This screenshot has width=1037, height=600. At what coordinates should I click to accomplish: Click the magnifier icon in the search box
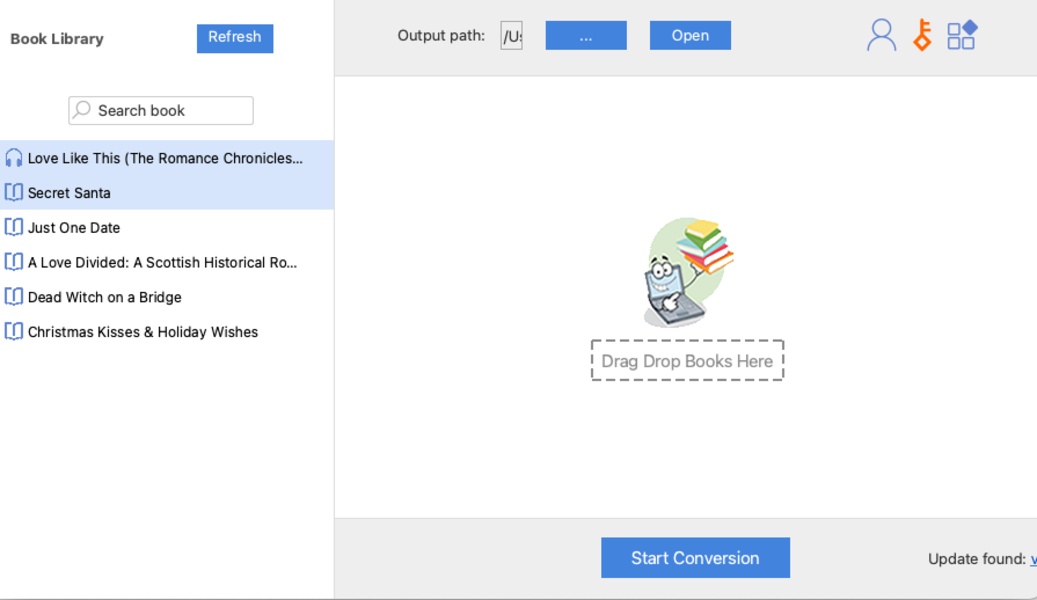click(82, 110)
